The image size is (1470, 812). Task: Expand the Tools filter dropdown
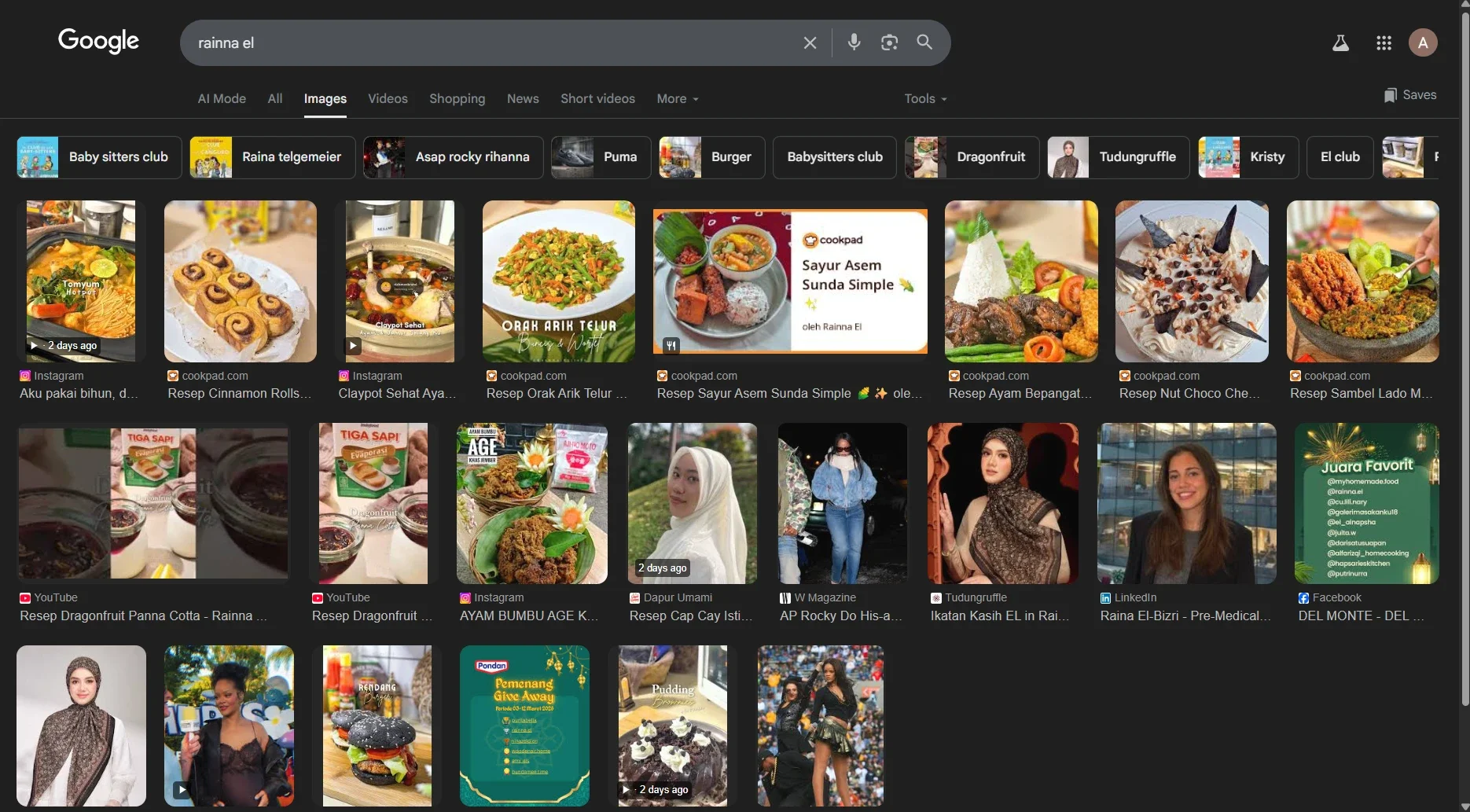click(x=925, y=99)
